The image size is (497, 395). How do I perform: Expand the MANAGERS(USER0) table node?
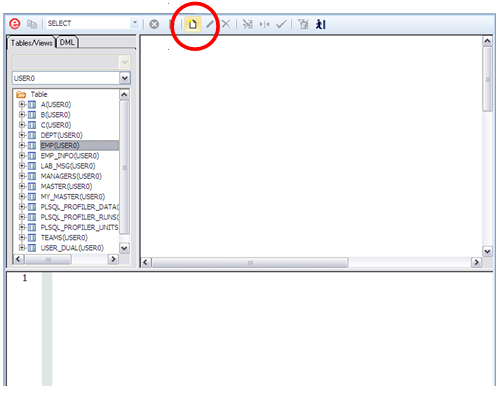coord(22,176)
